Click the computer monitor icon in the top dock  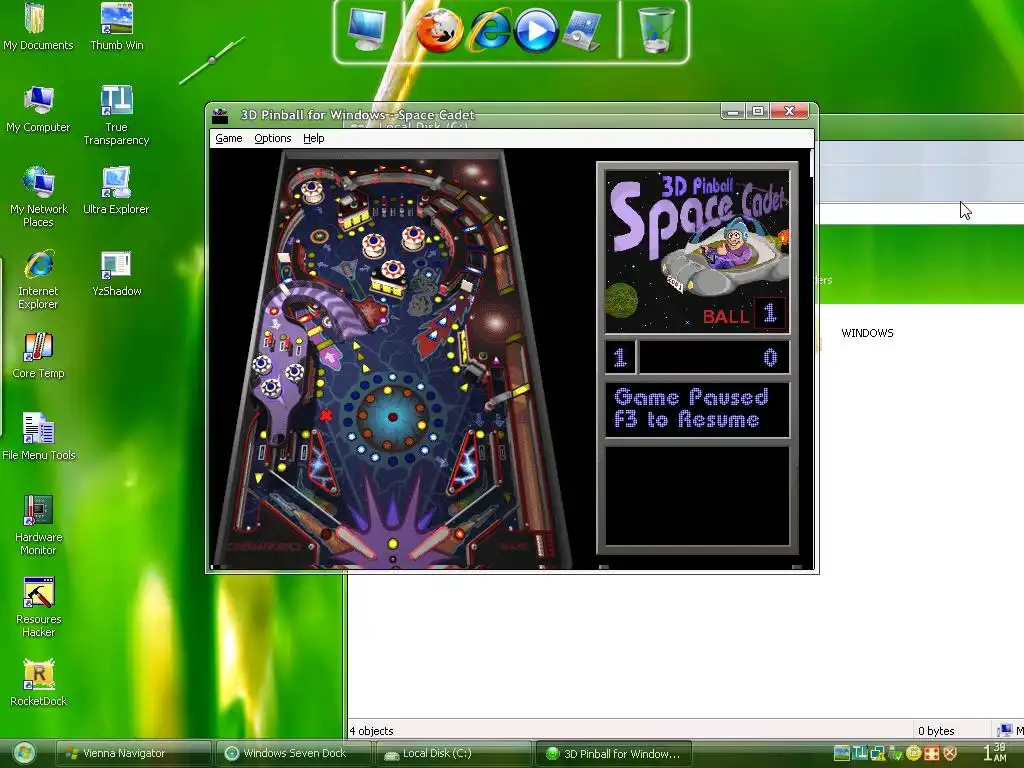[367, 29]
